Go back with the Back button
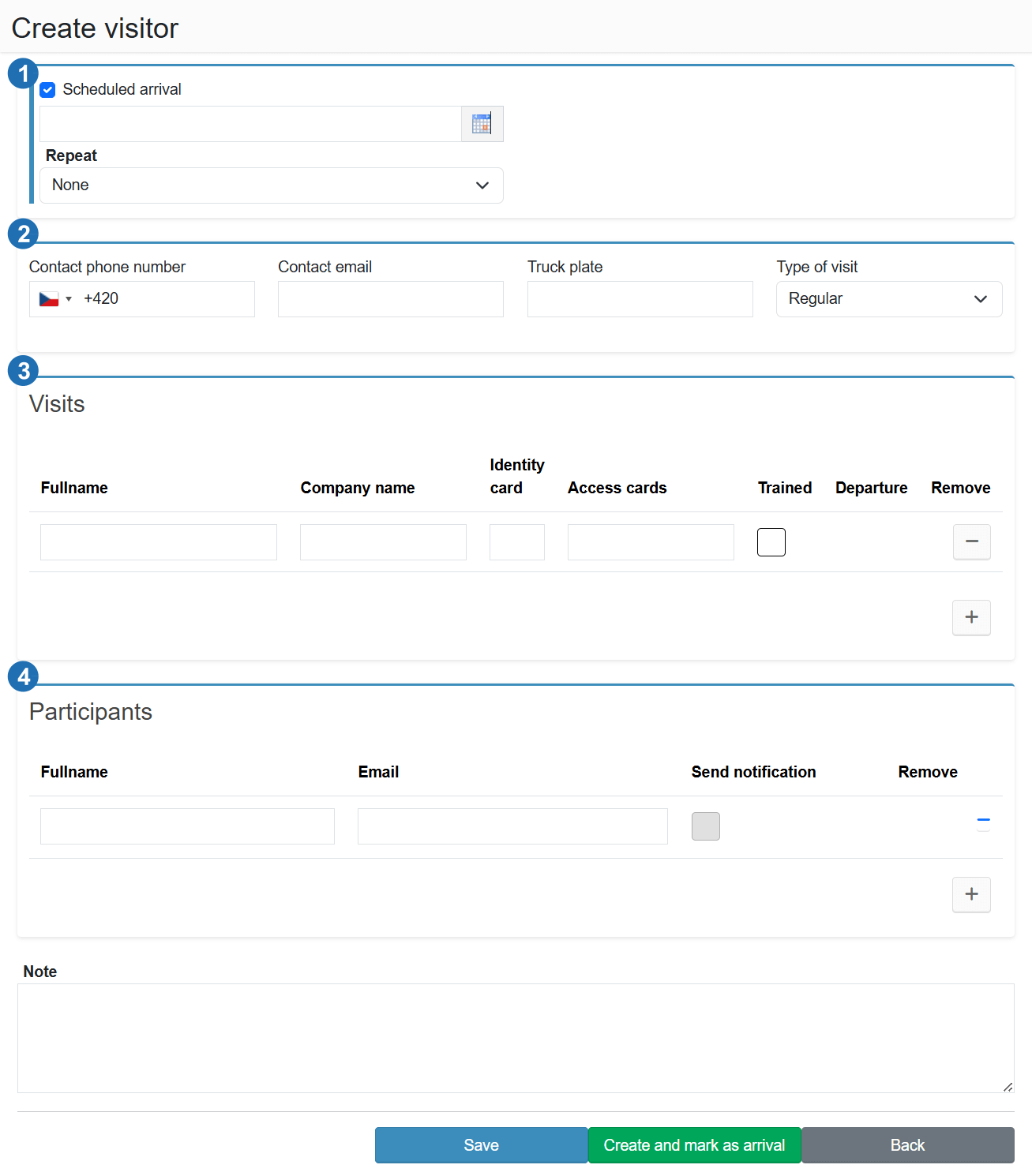The width and height of the screenshot is (1032, 1176). [x=907, y=1145]
